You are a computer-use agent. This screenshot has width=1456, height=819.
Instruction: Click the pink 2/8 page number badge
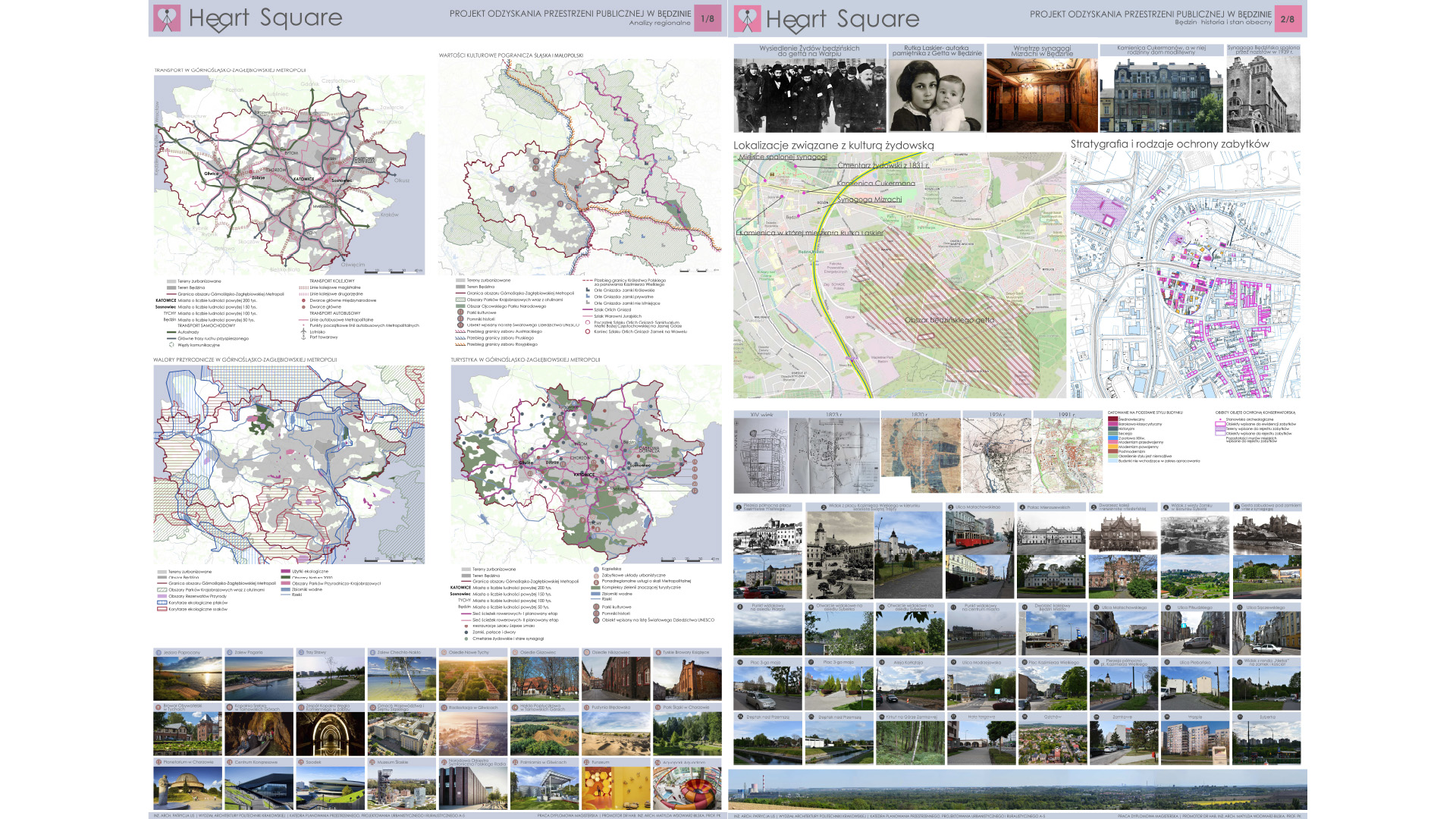1288,20
